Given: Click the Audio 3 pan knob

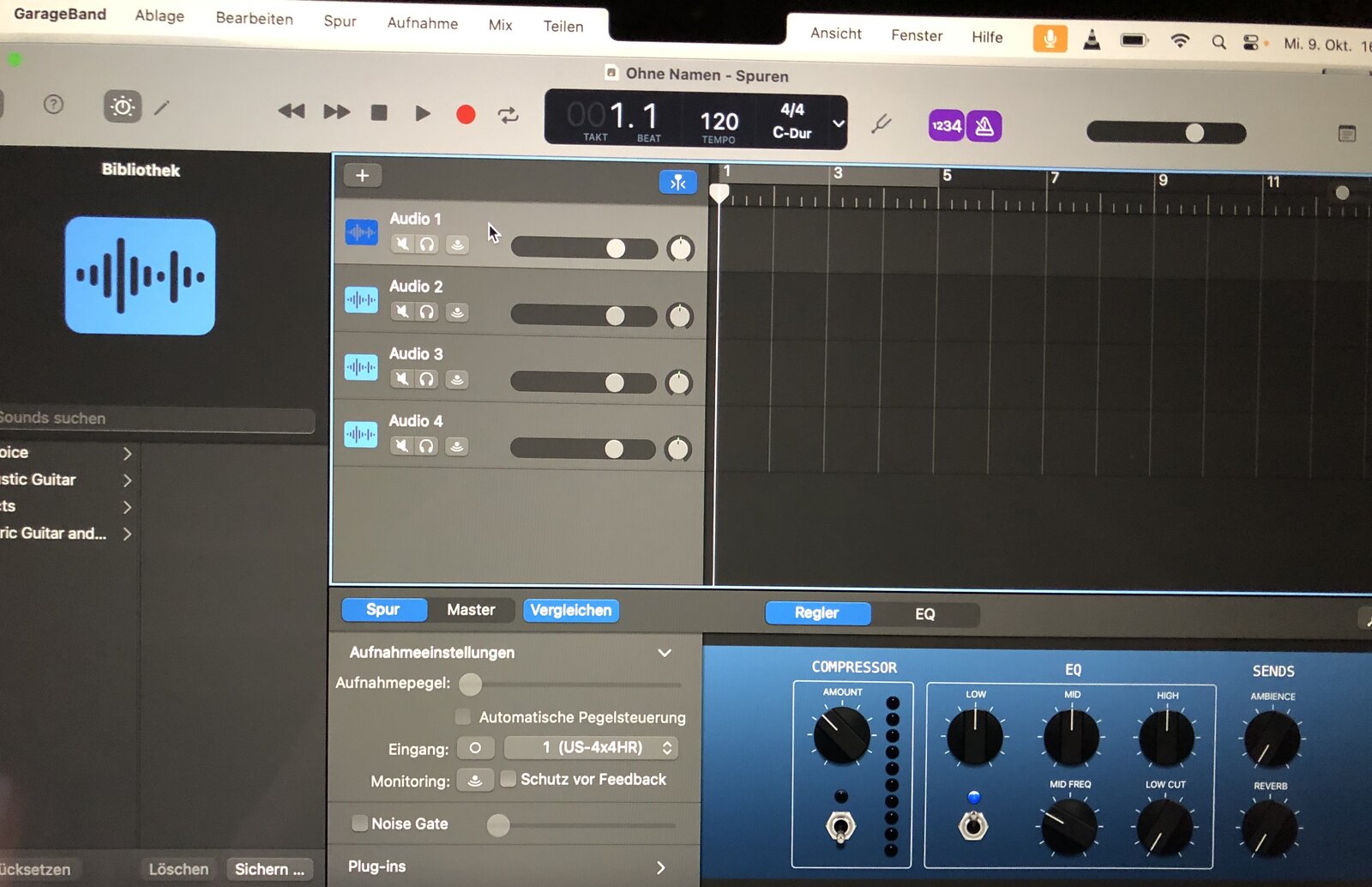Looking at the screenshot, I should pyautogui.click(x=678, y=383).
